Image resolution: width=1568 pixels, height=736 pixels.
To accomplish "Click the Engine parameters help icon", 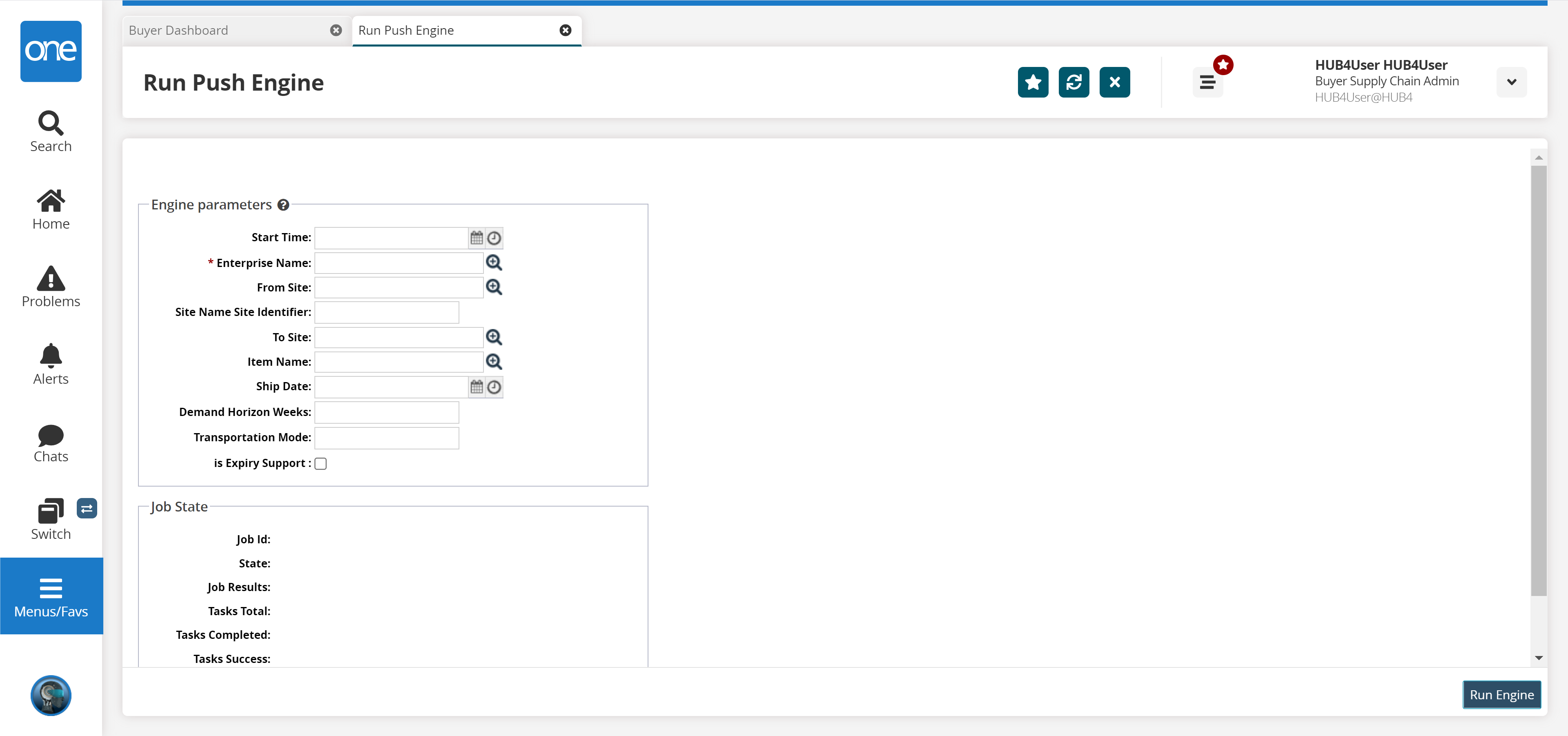I will tap(283, 205).
